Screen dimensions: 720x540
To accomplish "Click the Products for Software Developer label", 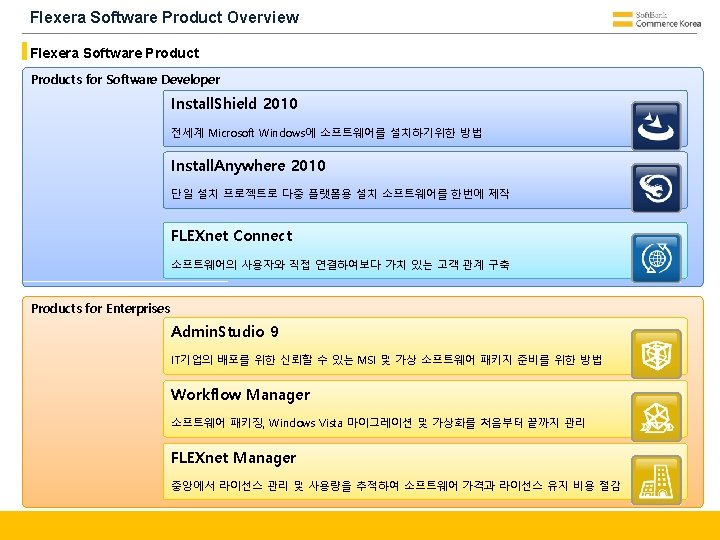I will (x=125, y=79).
